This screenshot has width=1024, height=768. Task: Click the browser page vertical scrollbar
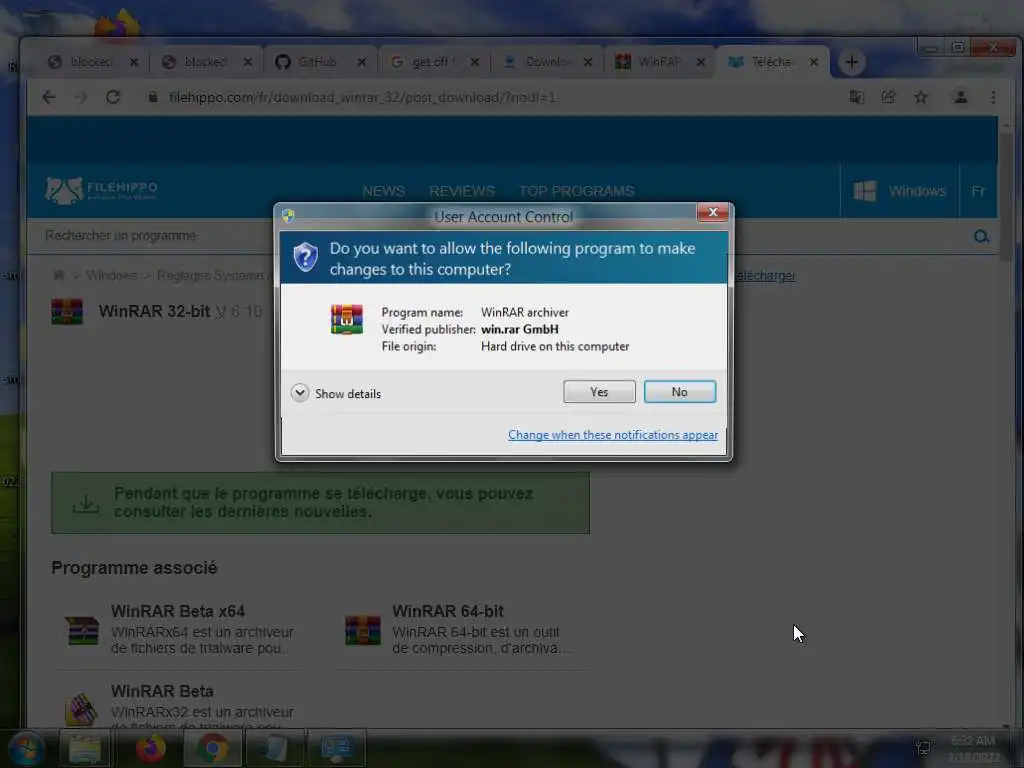pos(1006,196)
